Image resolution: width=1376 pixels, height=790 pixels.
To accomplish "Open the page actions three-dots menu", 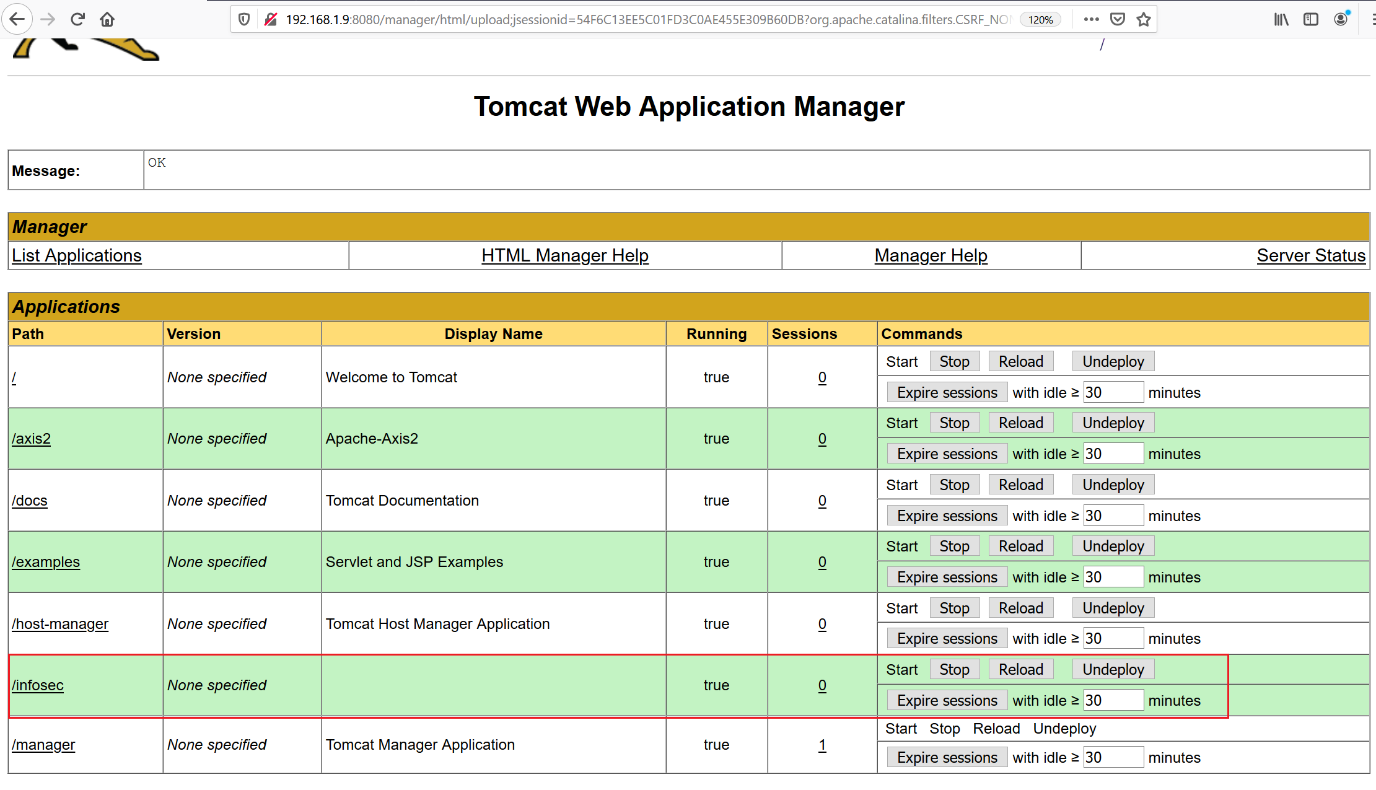I will (x=1091, y=19).
